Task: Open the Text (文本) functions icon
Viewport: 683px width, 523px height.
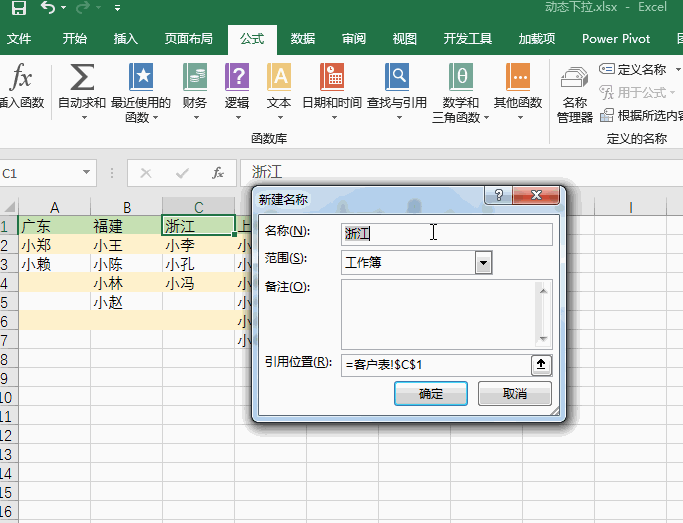Action: (x=279, y=78)
